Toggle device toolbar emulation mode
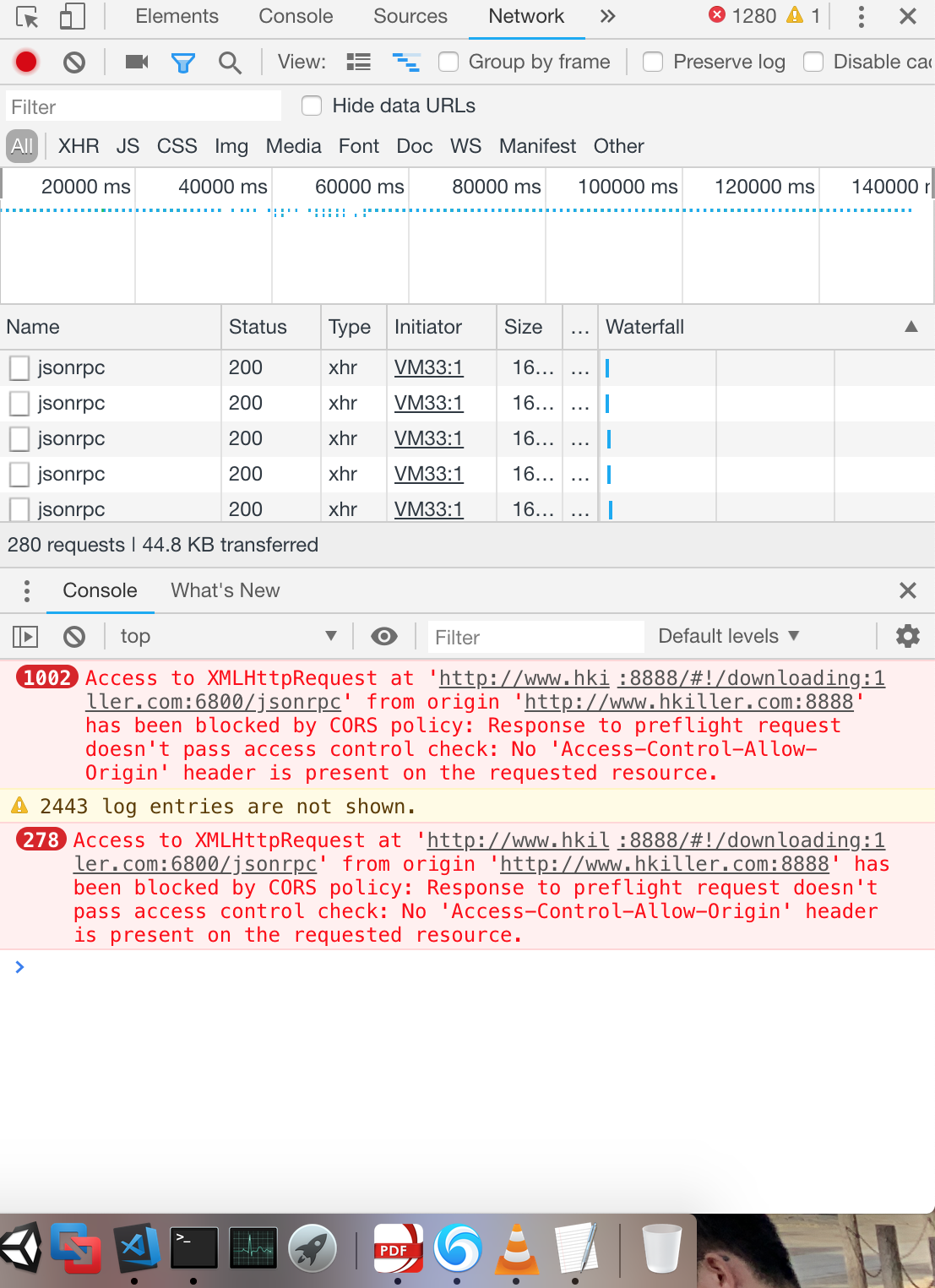The width and height of the screenshot is (935, 1288). [x=69, y=16]
